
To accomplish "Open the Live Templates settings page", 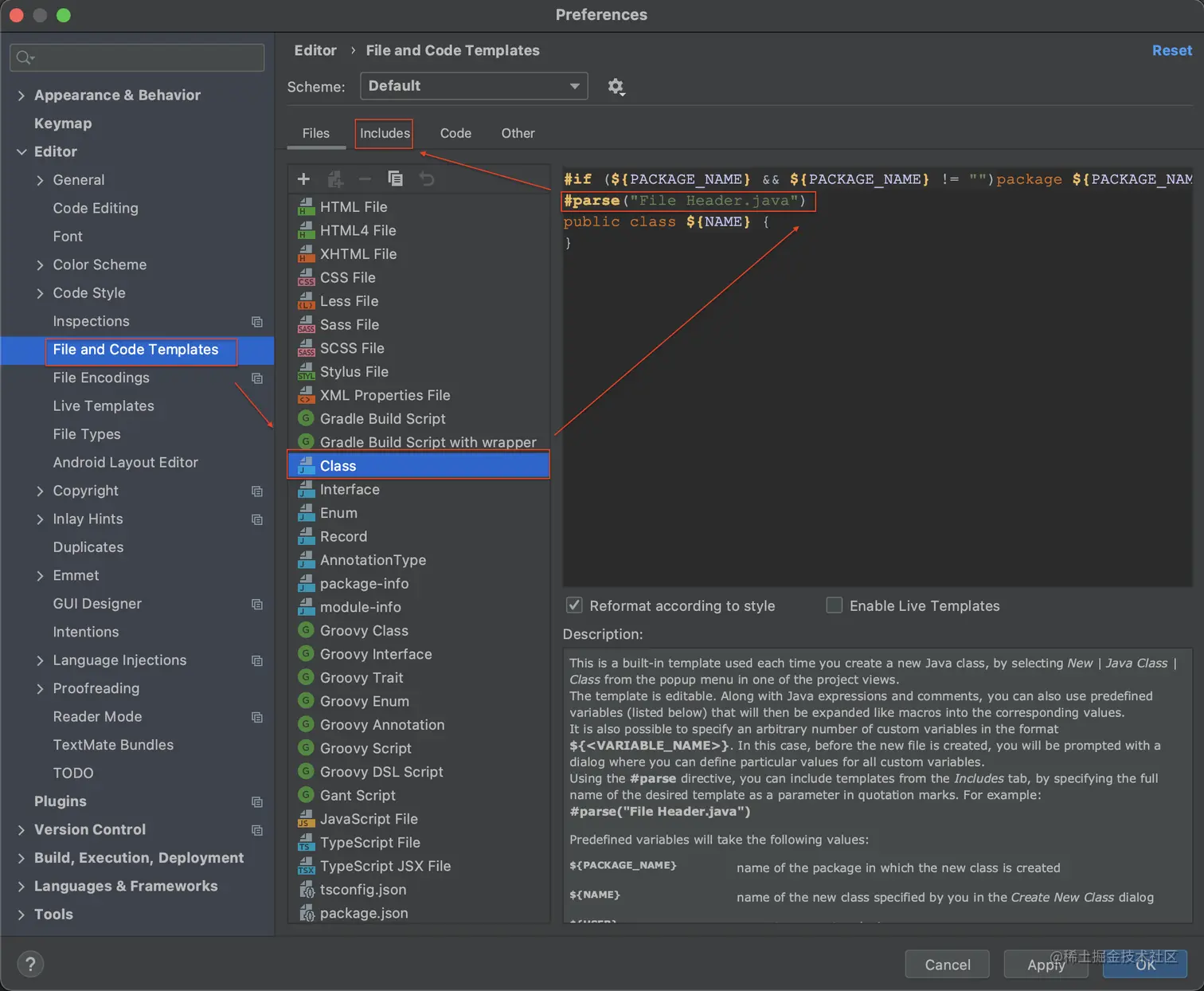I will (x=104, y=405).
